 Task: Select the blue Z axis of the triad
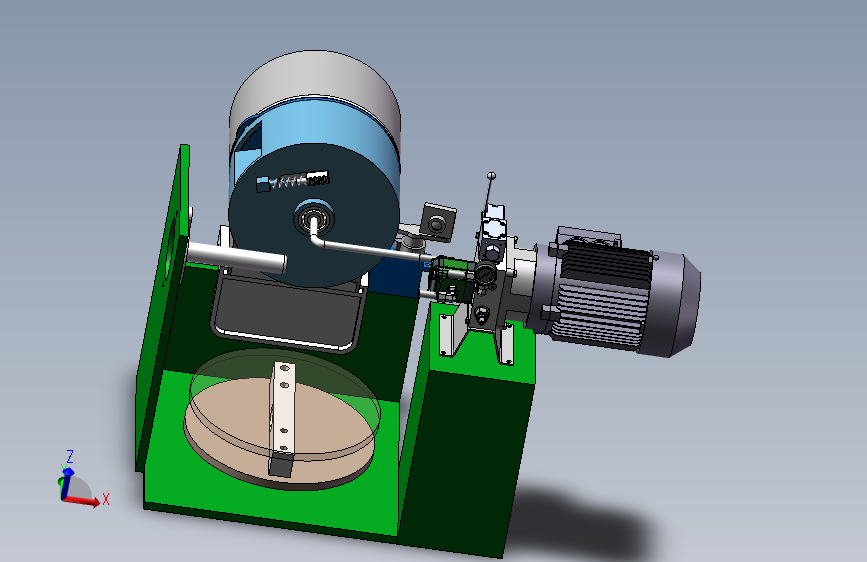[66, 483]
